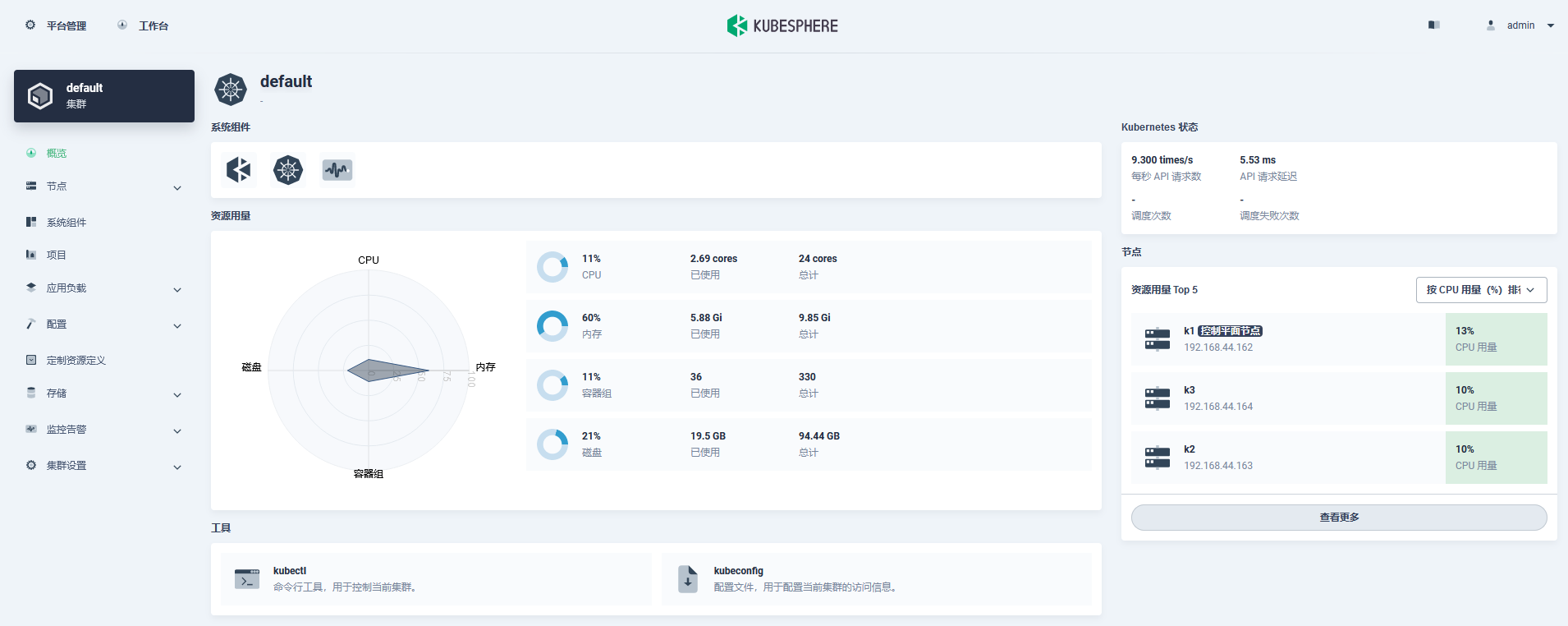The width and height of the screenshot is (1568, 626).
Task: Expand the 监控告警 menu chevron
Action: (177, 431)
